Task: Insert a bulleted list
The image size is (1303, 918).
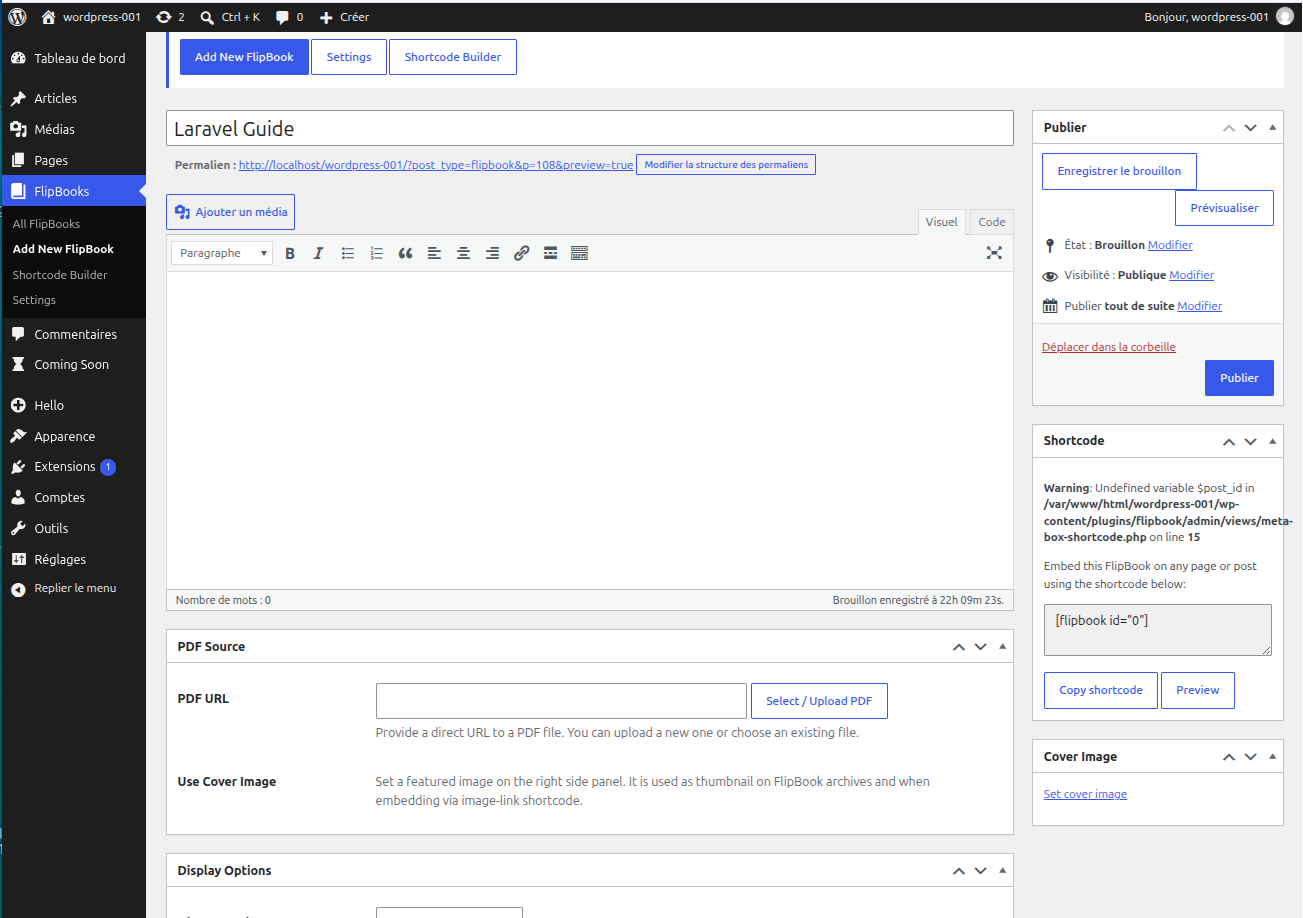Action: [348, 254]
